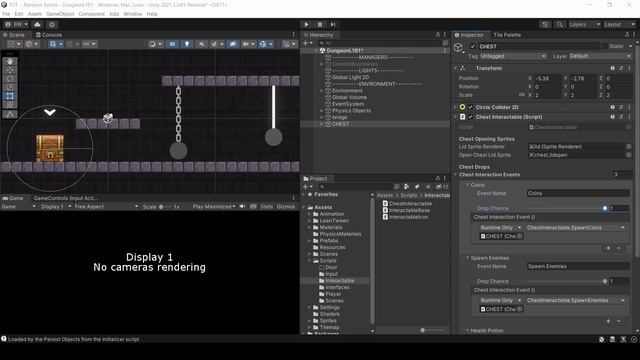Open the Tag Untagged dropdown

click(513, 56)
